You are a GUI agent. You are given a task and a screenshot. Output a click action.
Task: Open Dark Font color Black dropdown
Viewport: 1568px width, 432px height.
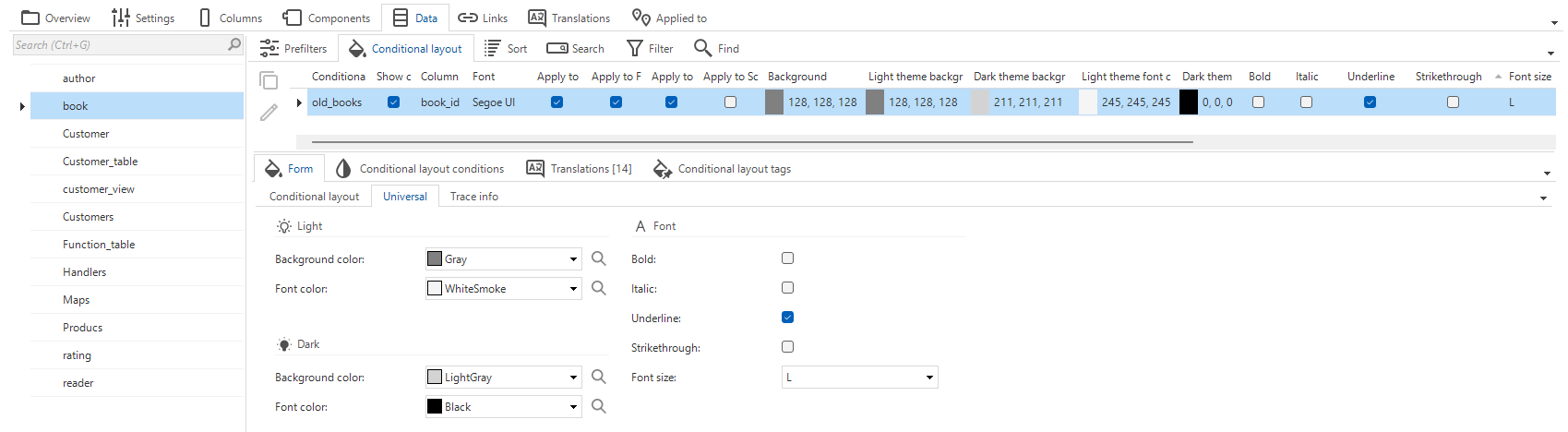[x=503, y=407]
